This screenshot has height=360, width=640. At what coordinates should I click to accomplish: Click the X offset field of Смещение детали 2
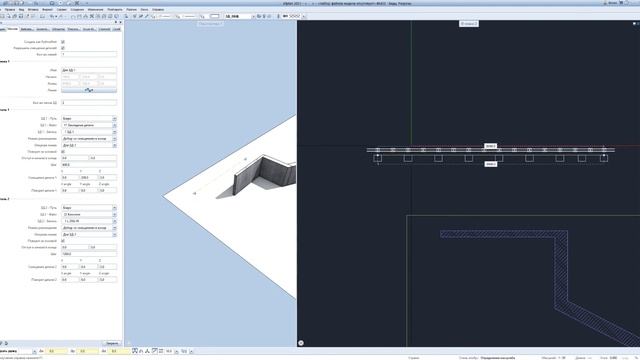(70, 267)
